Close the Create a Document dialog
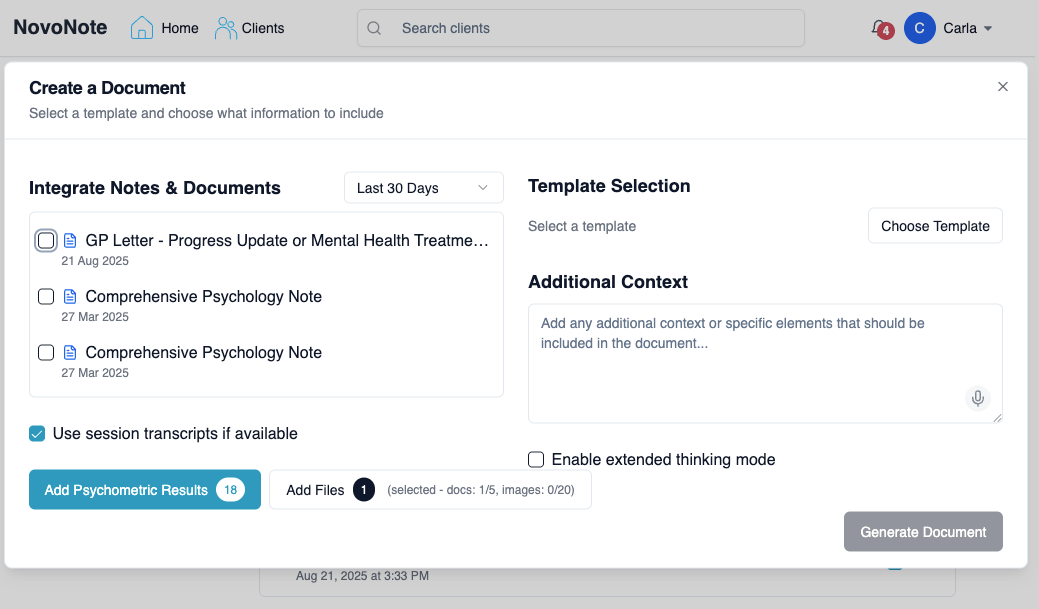 (x=1003, y=87)
